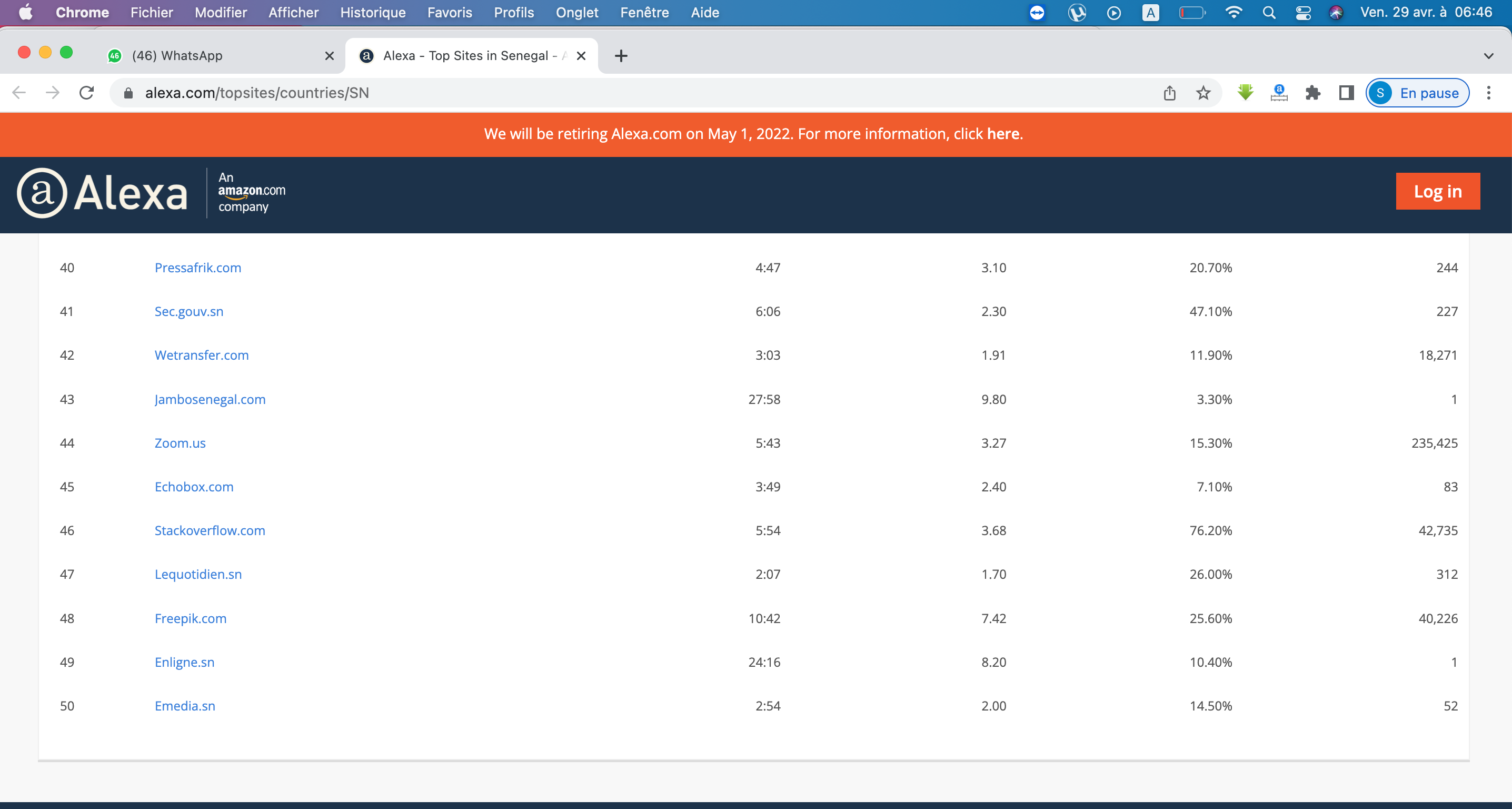Open the Apple menu
Screen dimensions: 1512x809
pyautogui.click(x=26, y=12)
